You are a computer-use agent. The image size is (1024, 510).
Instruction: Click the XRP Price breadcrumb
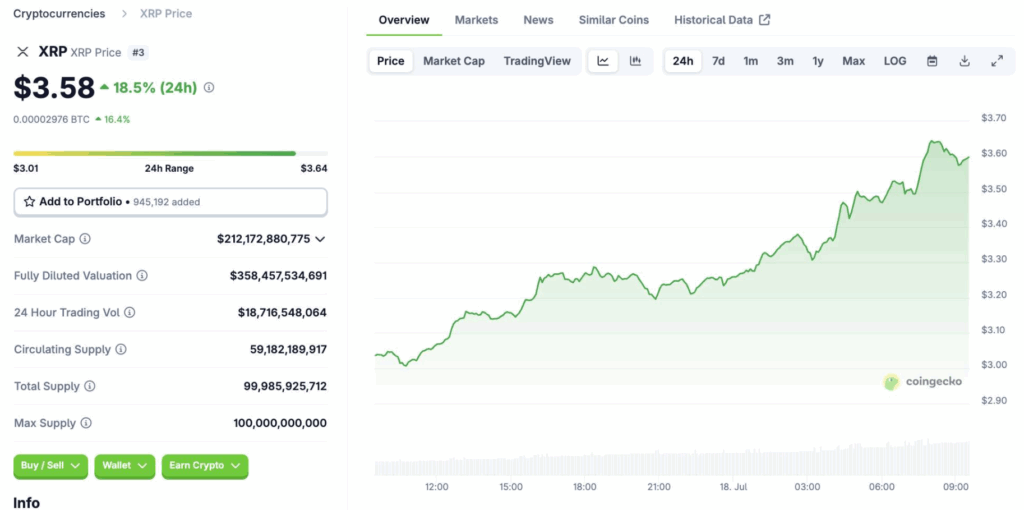point(166,14)
